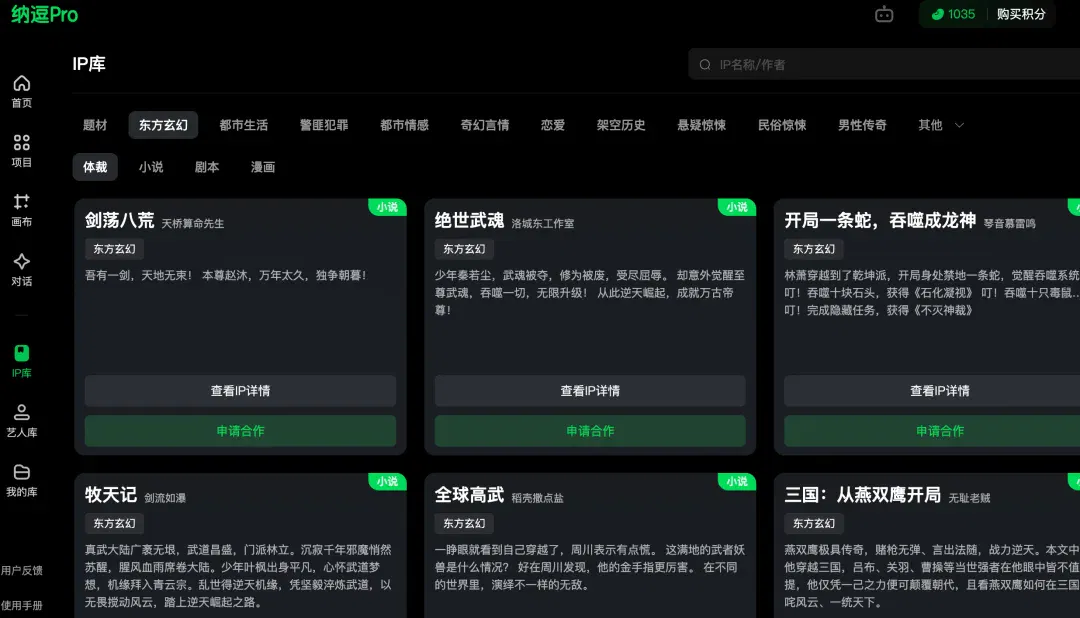Click the 剑荡八荒 card title
Image resolution: width=1080 pixels, height=618 pixels.
click(x=120, y=220)
